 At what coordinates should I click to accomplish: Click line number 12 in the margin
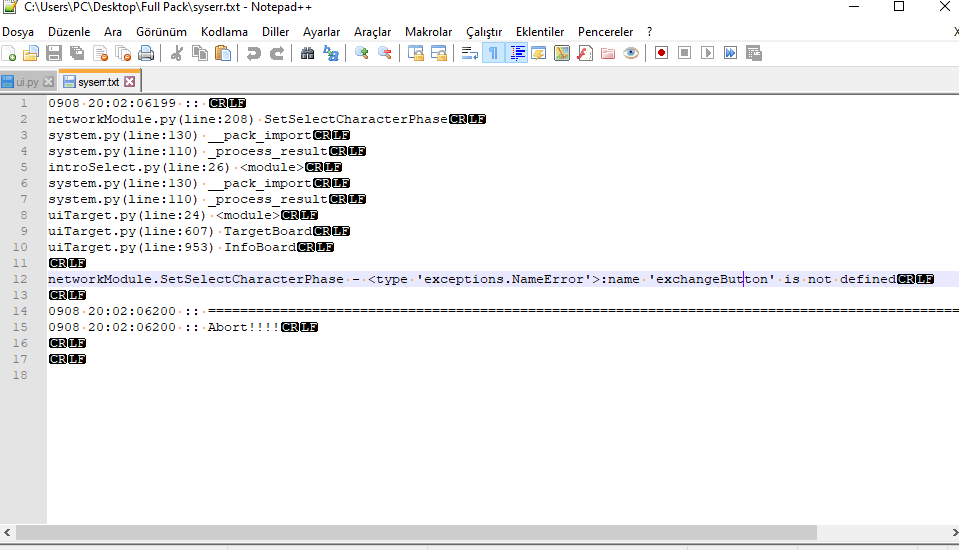click(20, 279)
